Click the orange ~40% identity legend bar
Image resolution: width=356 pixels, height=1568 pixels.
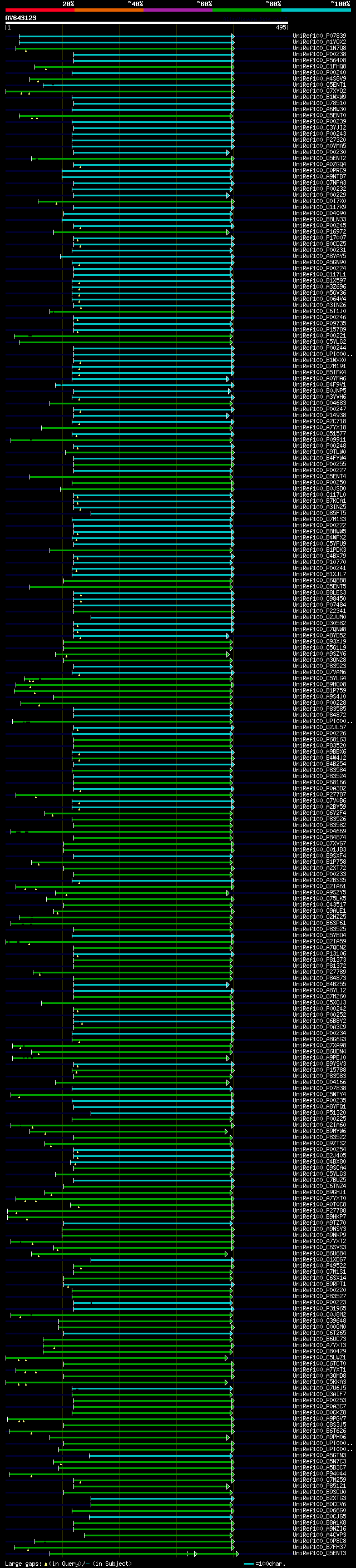coord(109,10)
